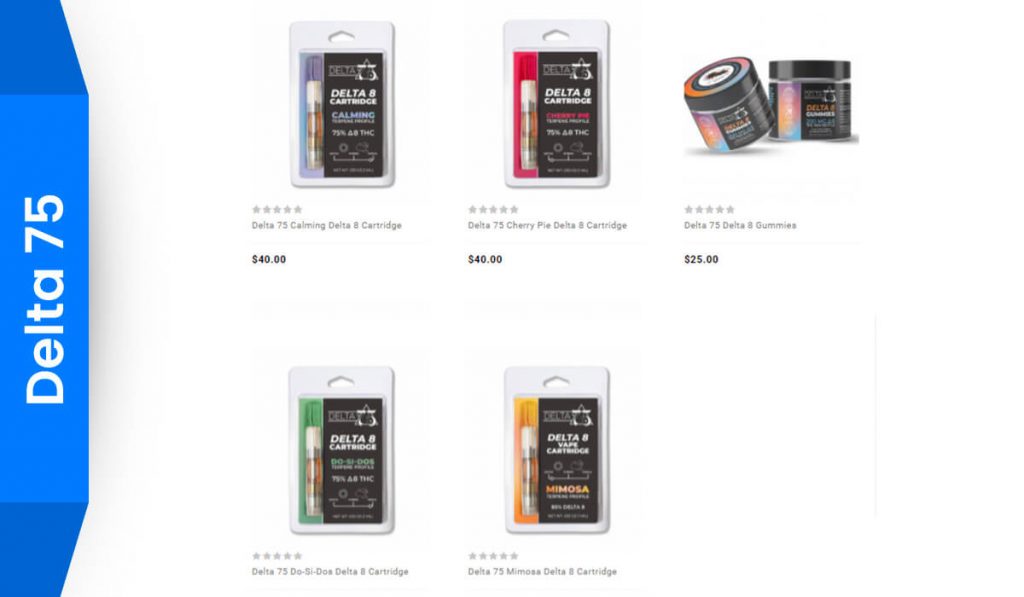Open the Do-Si-Dos cartridge product image

(342, 451)
